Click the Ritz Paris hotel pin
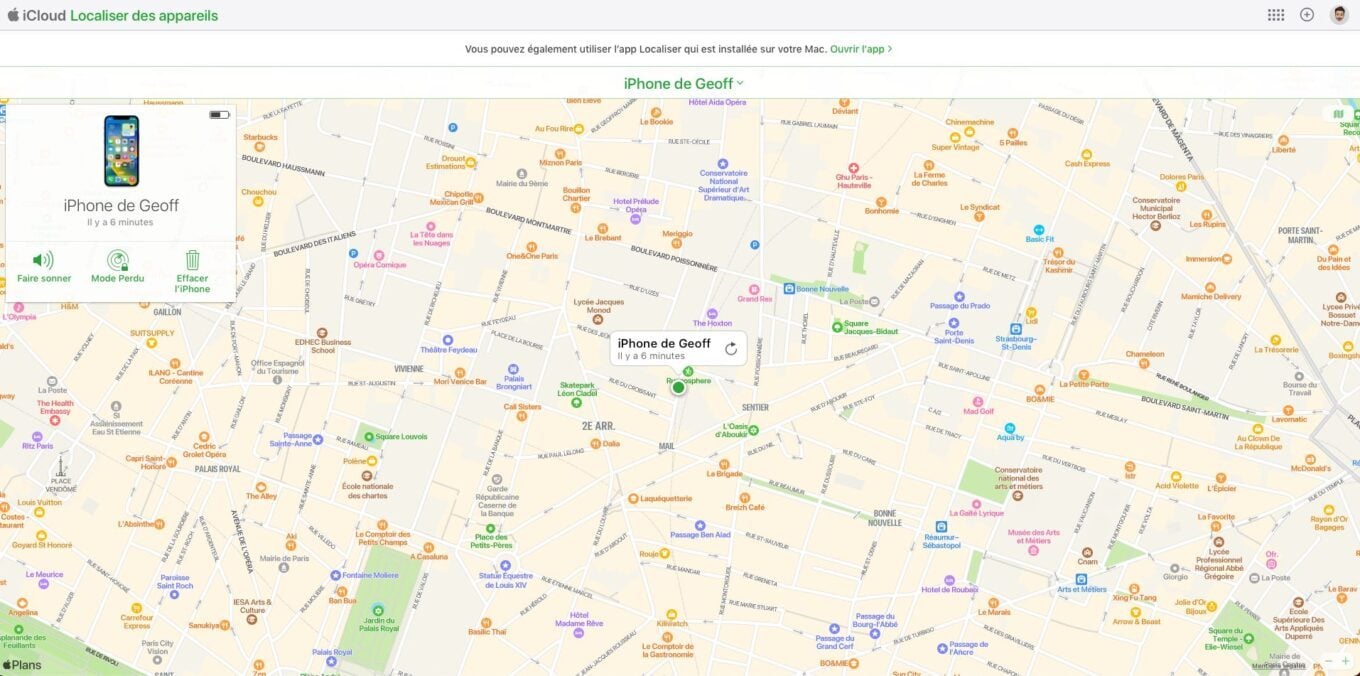The height and width of the screenshot is (676, 1360). tap(37, 436)
